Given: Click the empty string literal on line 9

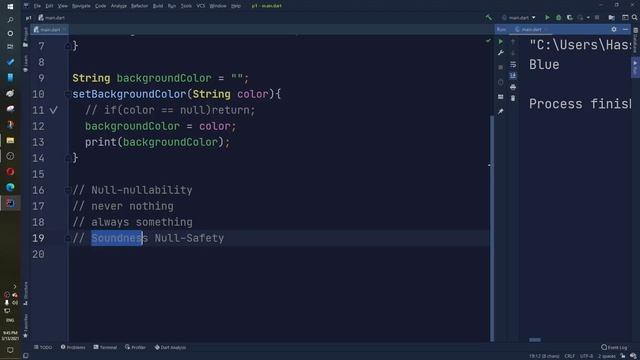Looking at the screenshot, I should (237, 78).
